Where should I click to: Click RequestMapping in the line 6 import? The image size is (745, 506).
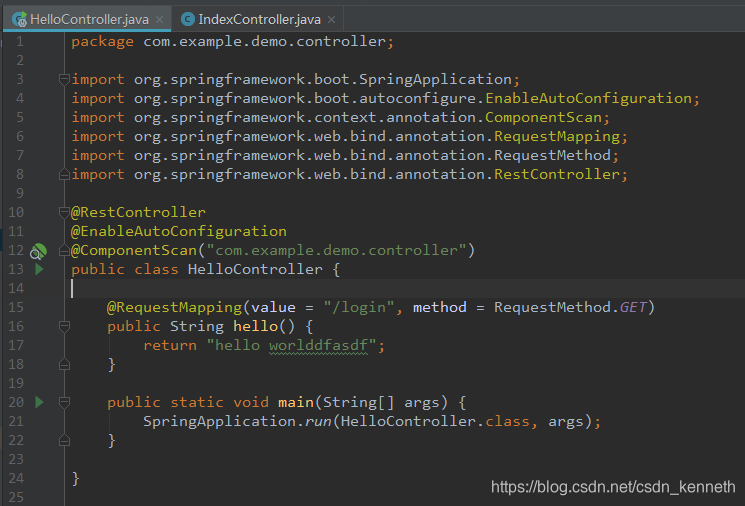tap(557, 136)
